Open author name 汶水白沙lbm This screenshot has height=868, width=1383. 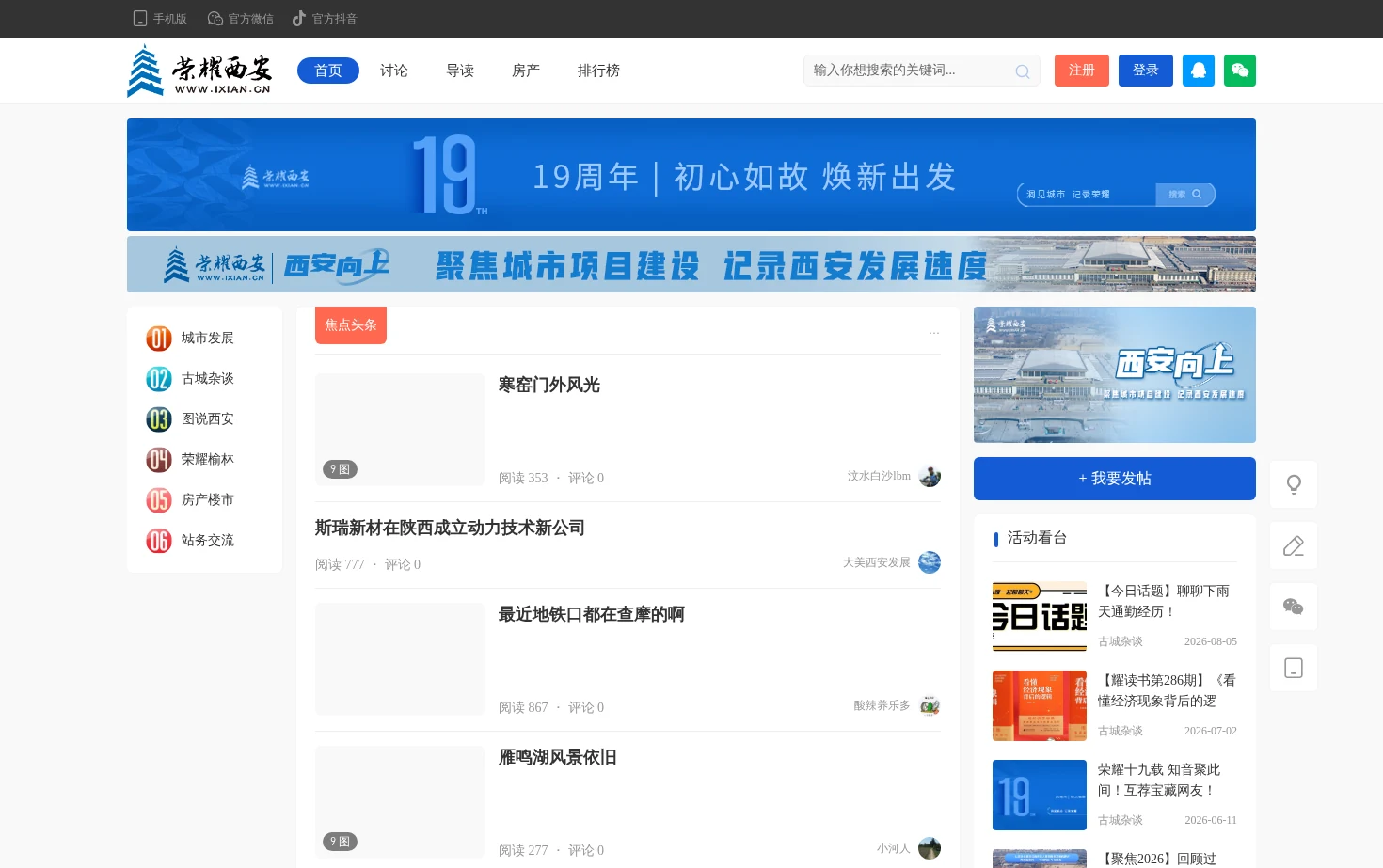[x=879, y=476]
